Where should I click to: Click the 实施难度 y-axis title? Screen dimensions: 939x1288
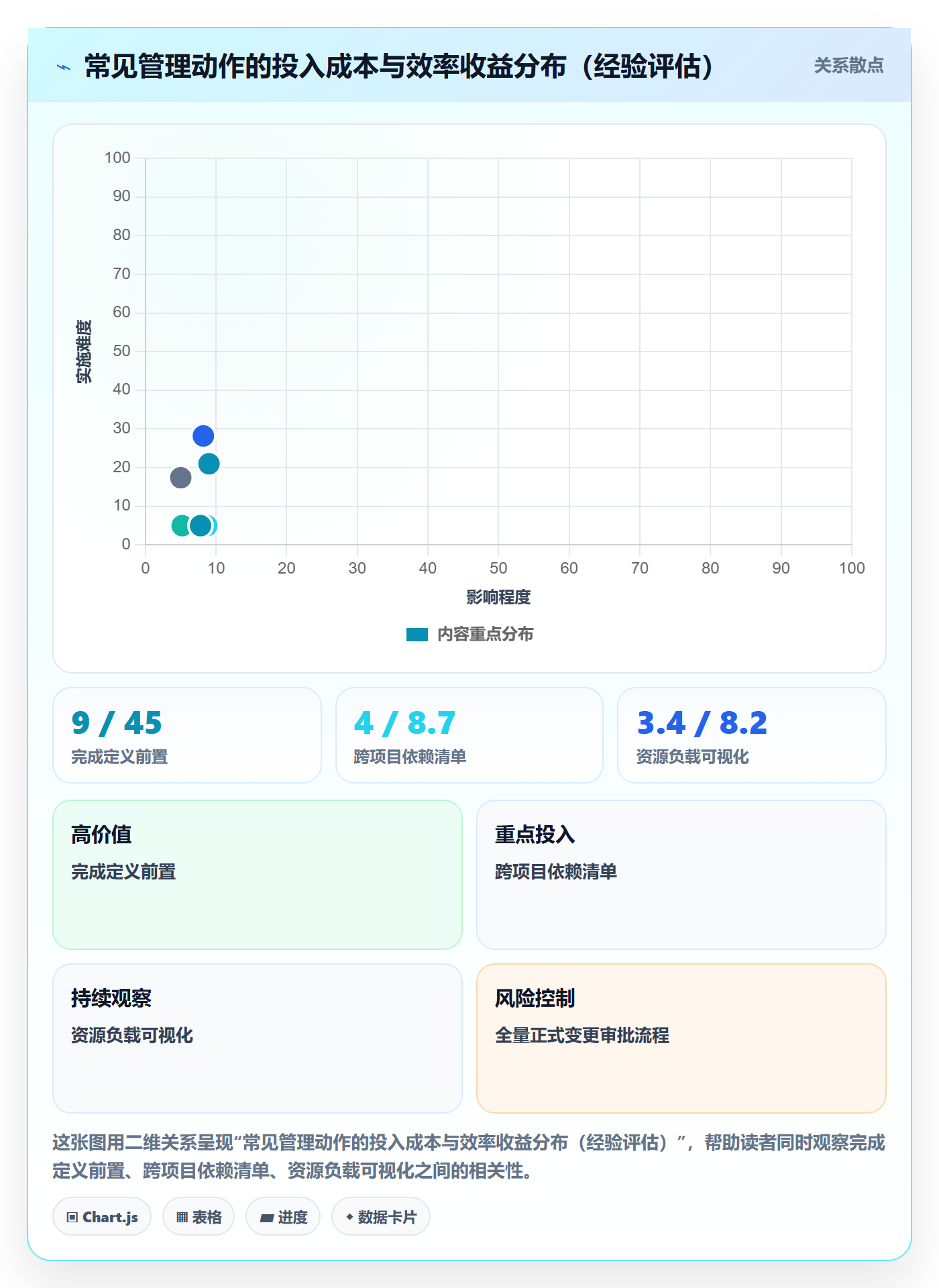coord(84,352)
